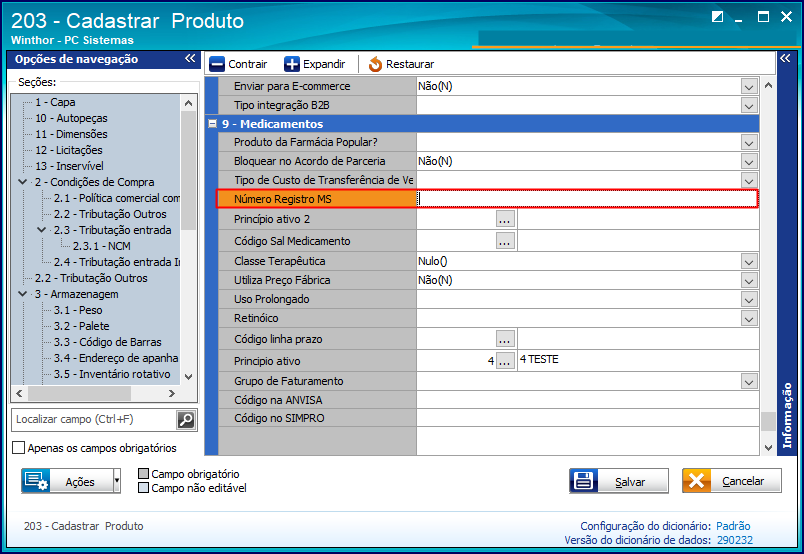Viewport: 804px width, 554px height.
Task: Click the Salvar floppy disk icon
Action: pos(584,481)
